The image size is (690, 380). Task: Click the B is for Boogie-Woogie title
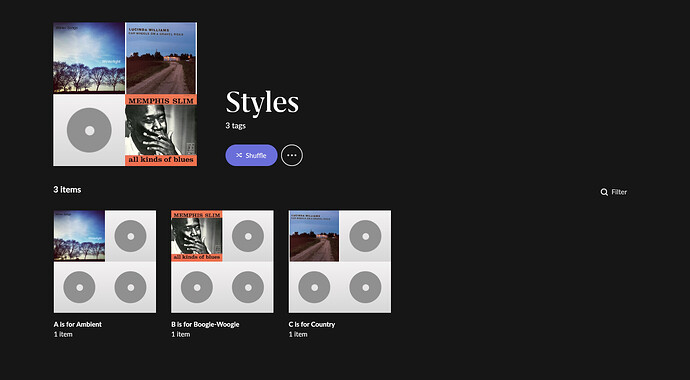click(x=206, y=325)
